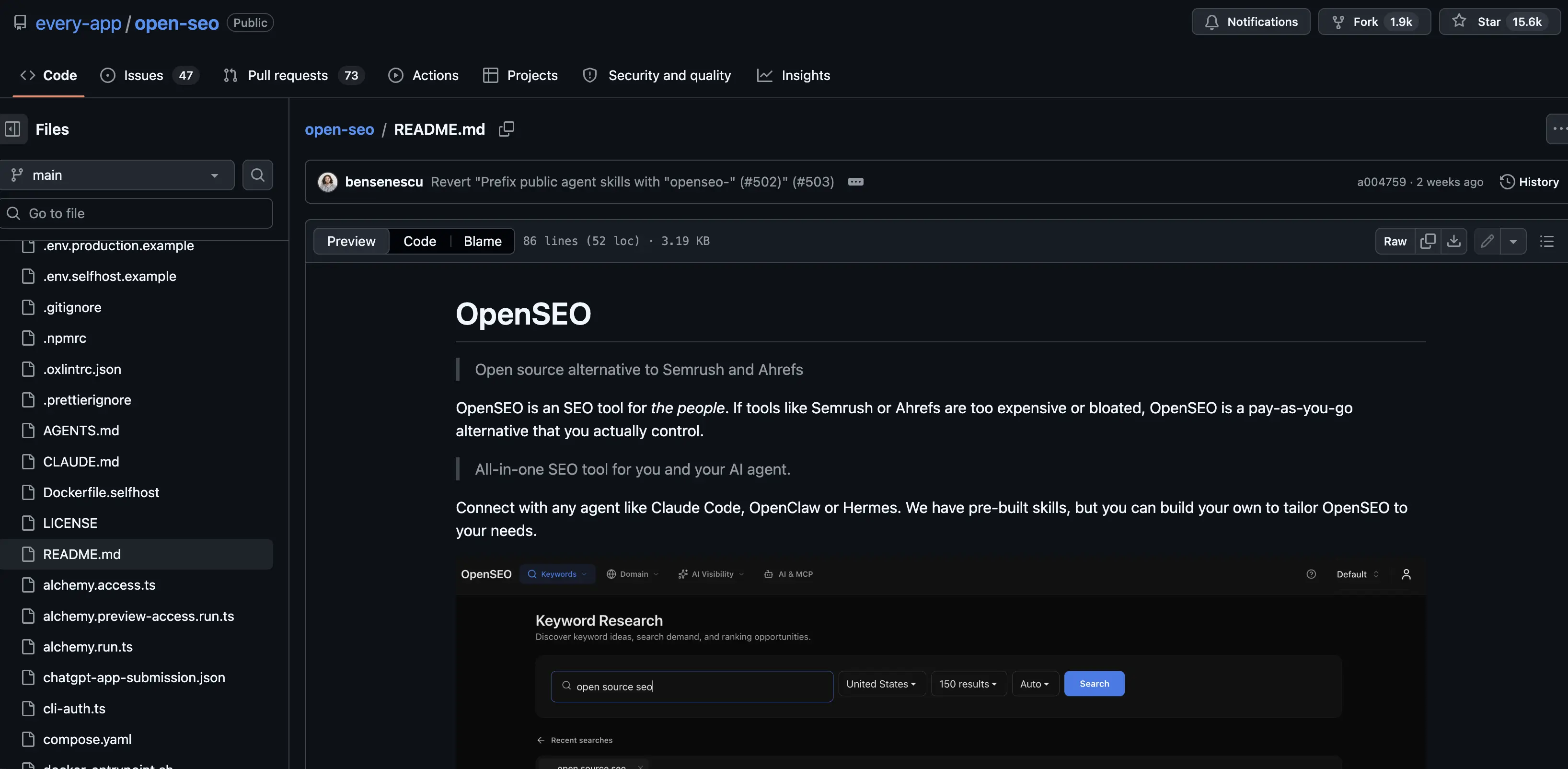Open the more file actions menu
This screenshot has width=1568, height=769.
coord(1558,129)
